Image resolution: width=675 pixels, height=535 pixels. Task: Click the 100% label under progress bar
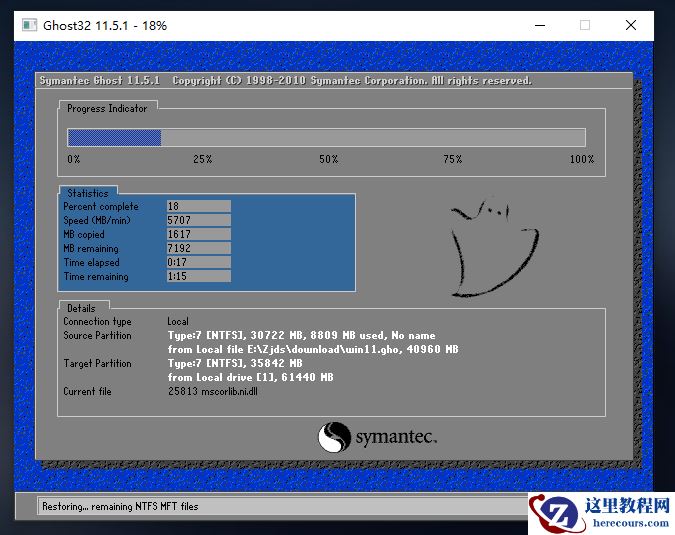581,160
